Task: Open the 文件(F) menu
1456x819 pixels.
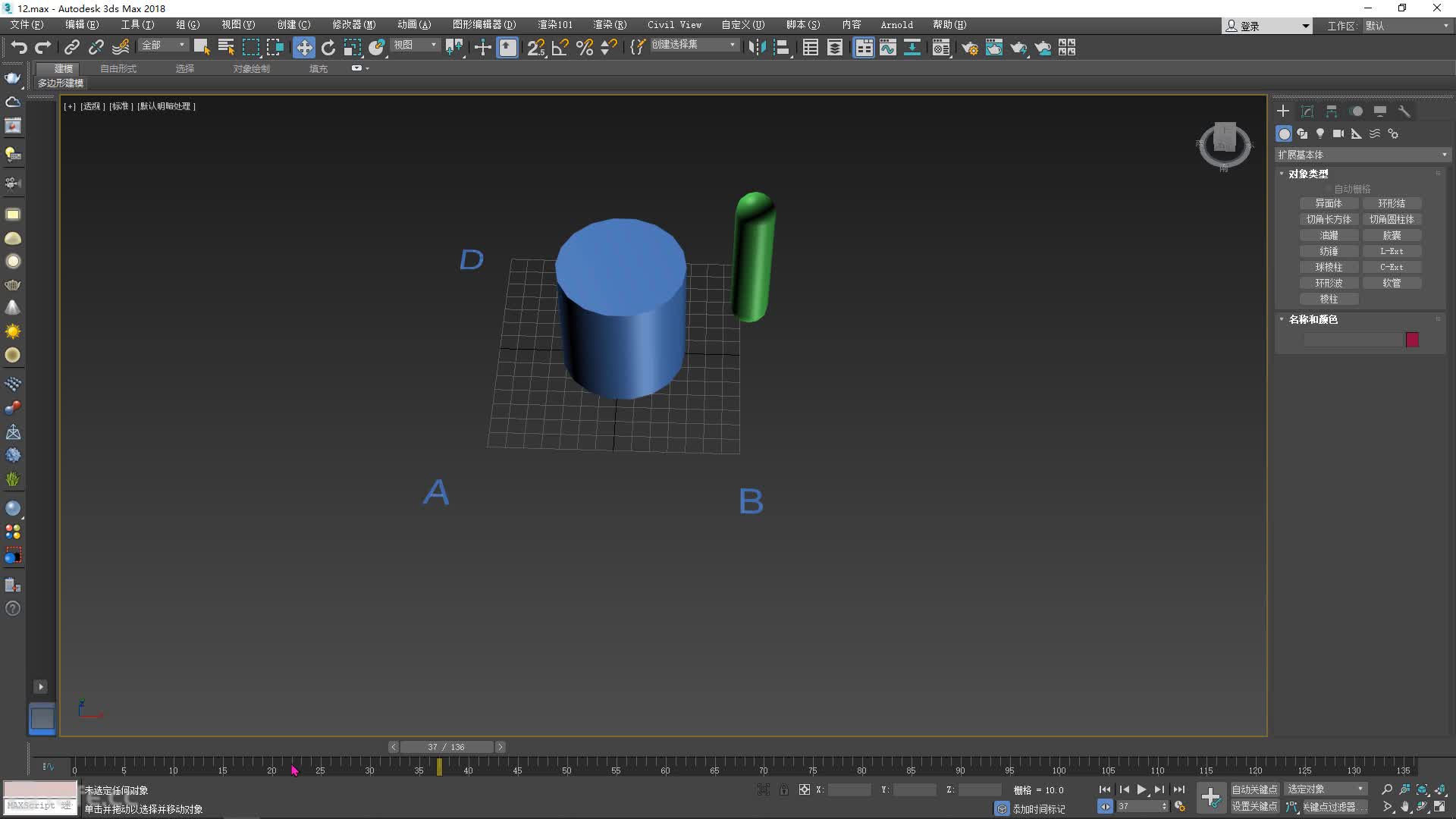Action: click(27, 25)
